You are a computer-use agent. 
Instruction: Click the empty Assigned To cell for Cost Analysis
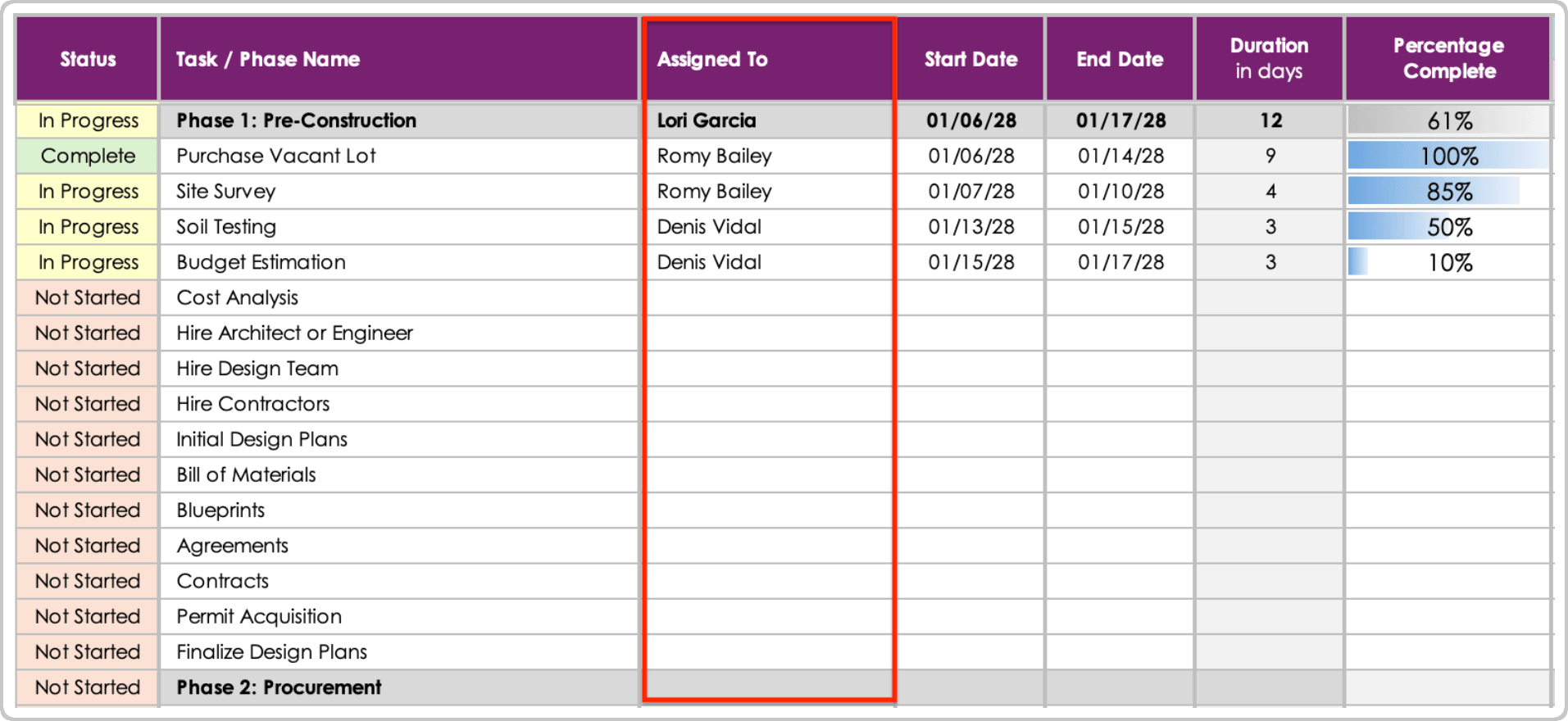[769, 297]
